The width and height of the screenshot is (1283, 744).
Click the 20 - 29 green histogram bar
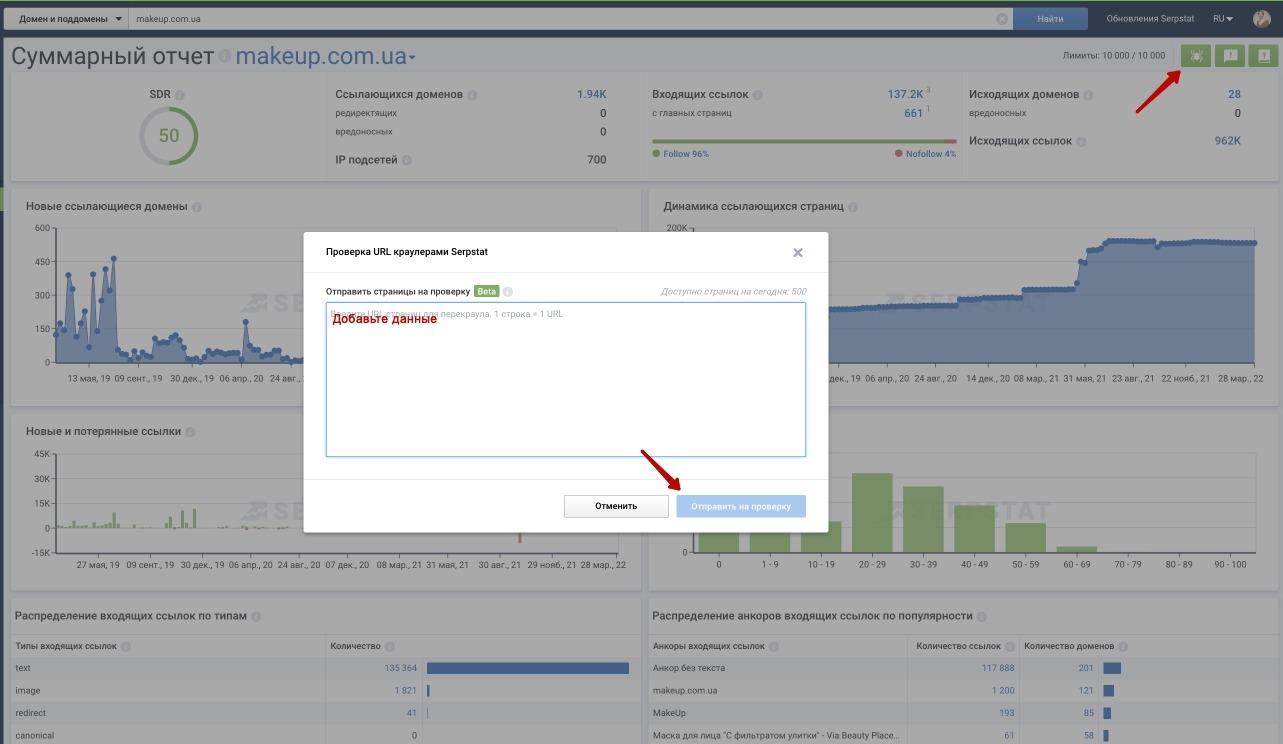click(x=872, y=512)
